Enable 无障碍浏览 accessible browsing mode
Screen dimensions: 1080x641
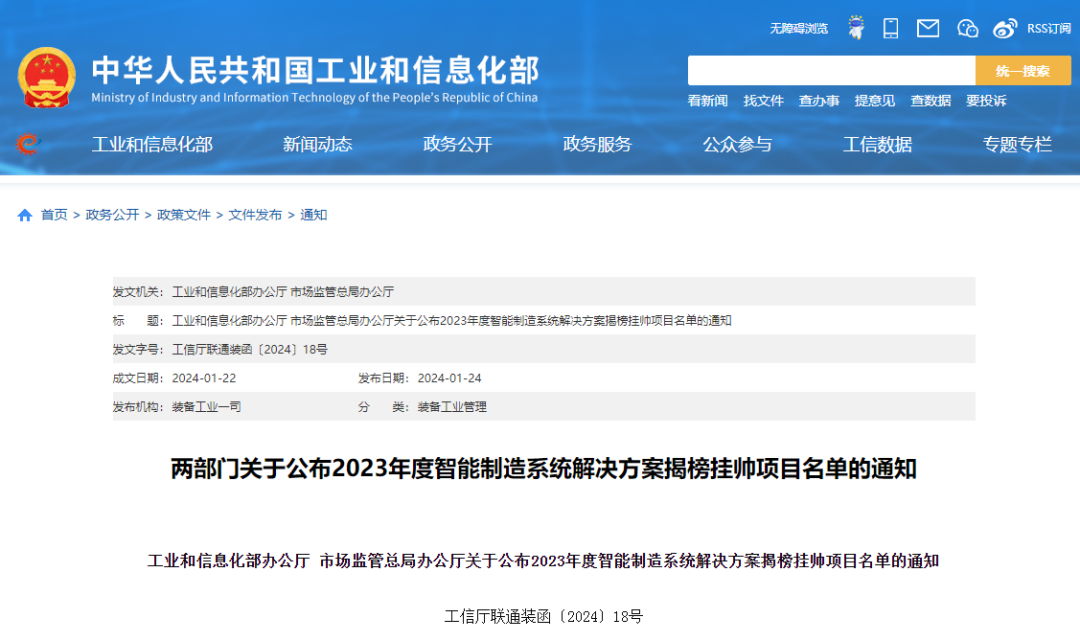(x=798, y=28)
